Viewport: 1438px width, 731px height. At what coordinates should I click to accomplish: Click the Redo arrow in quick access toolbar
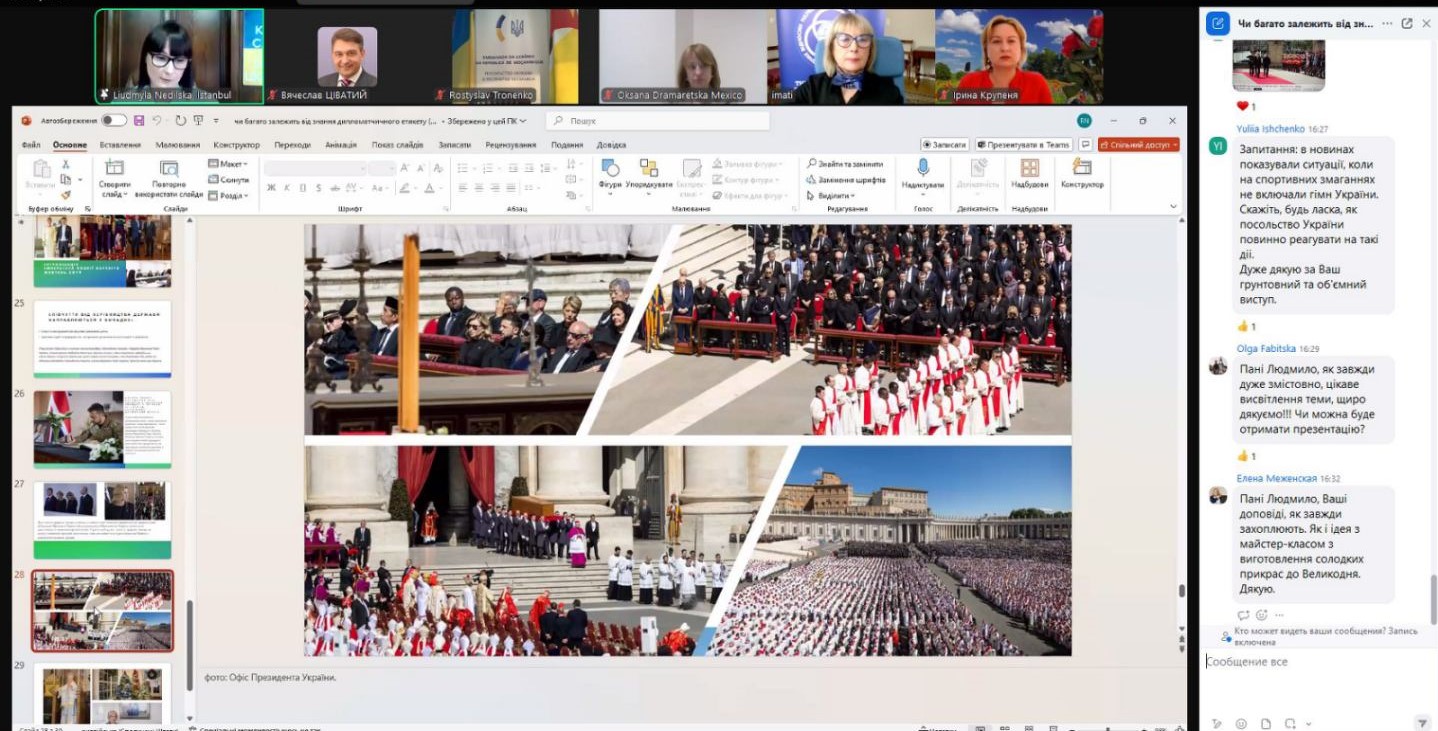click(181, 121)
